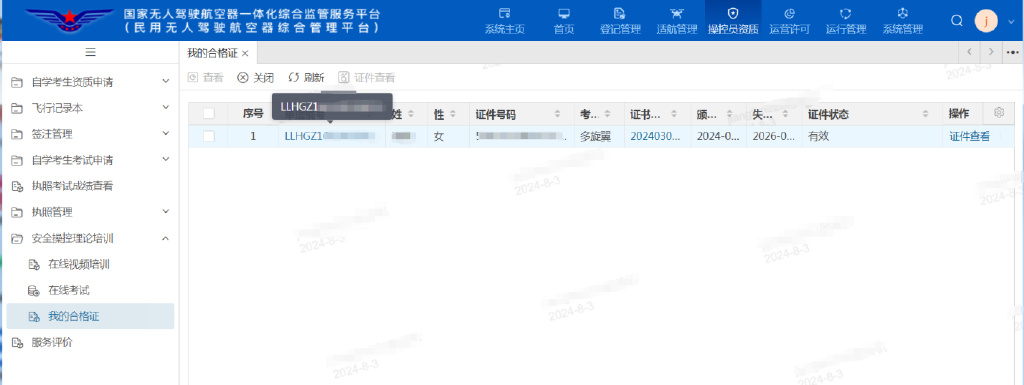Click the search magnifier icon

[957, 21]
